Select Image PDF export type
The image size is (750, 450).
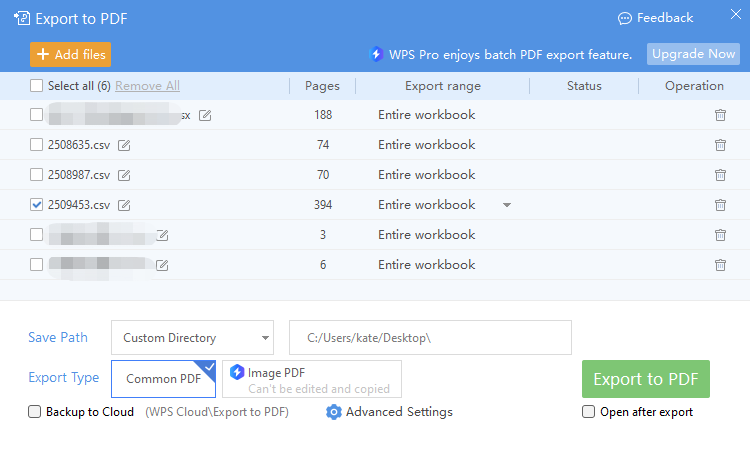(312, 379)
